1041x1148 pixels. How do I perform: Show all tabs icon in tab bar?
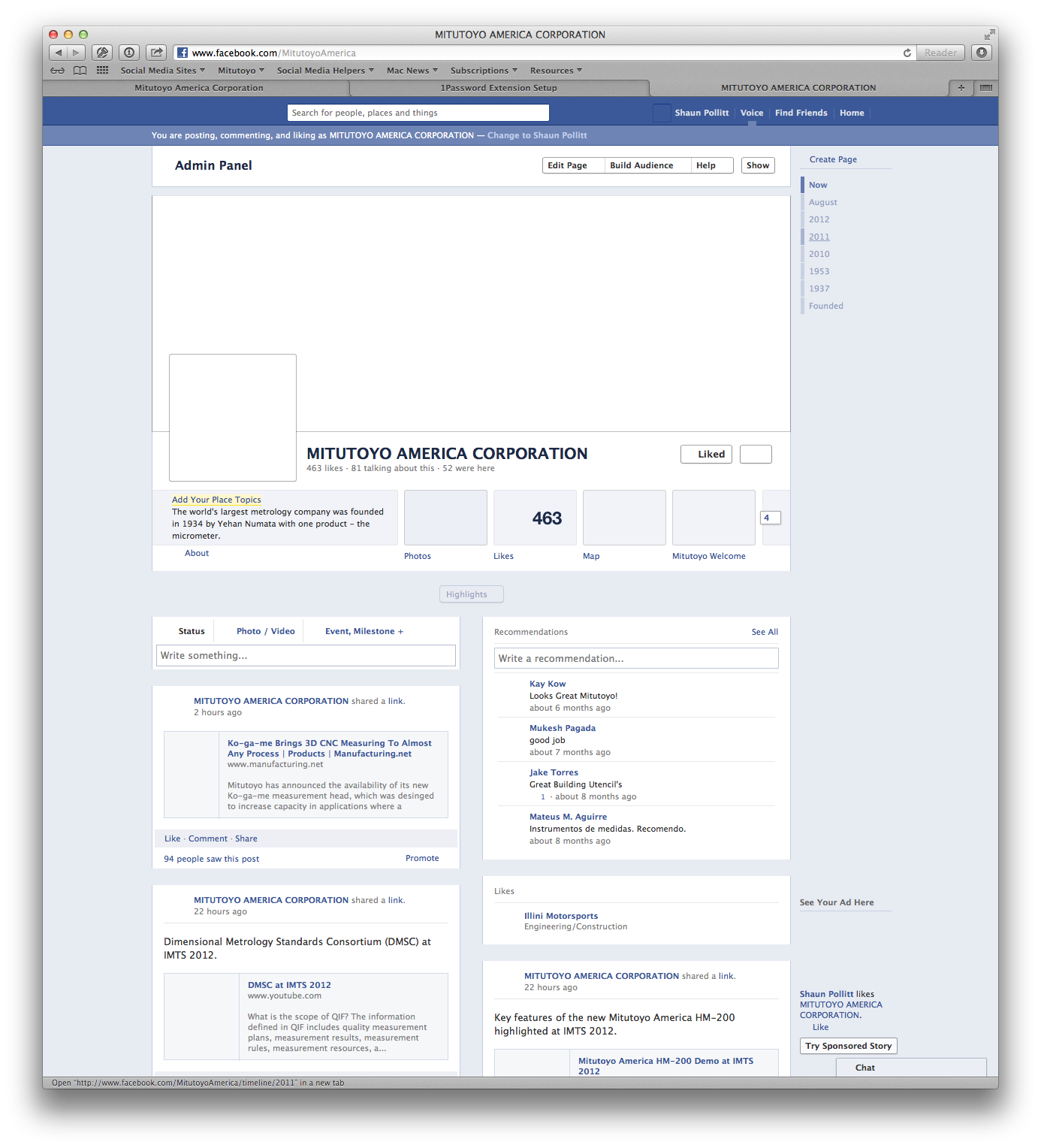point(986,88)
